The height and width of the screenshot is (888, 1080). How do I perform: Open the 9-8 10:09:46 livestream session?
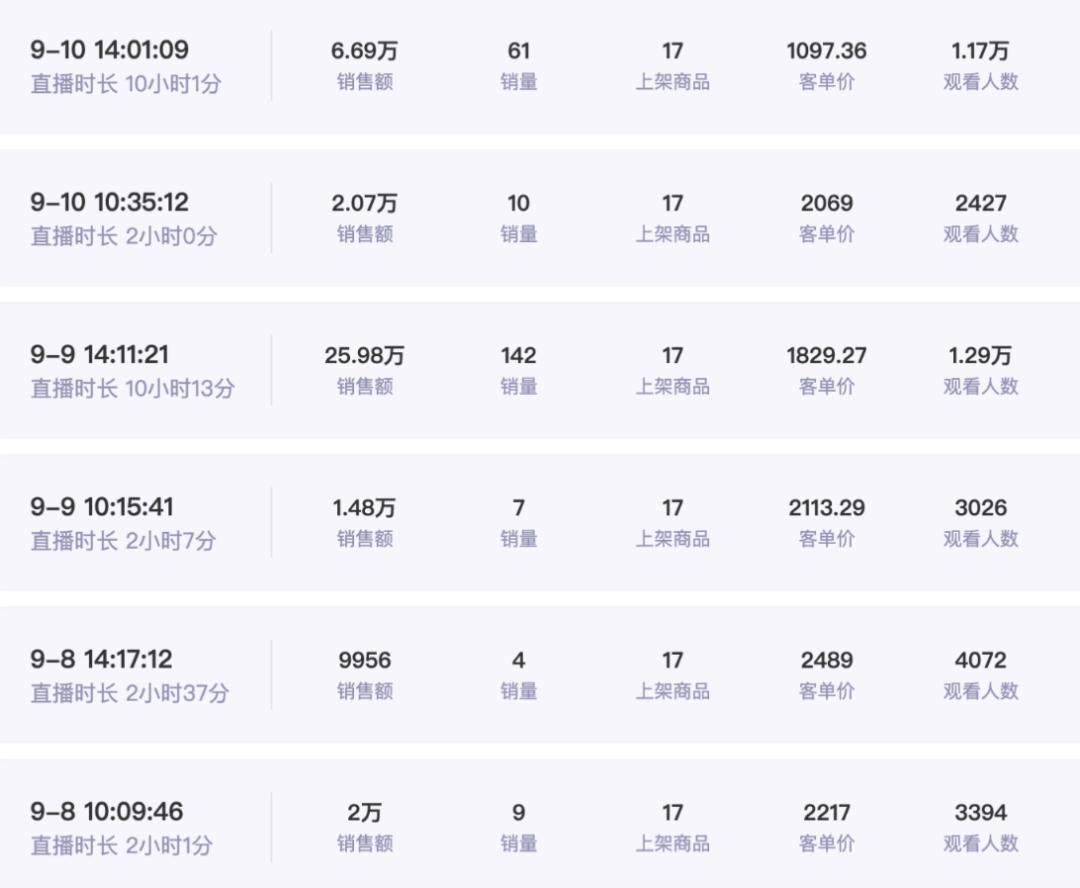[107, 812]
